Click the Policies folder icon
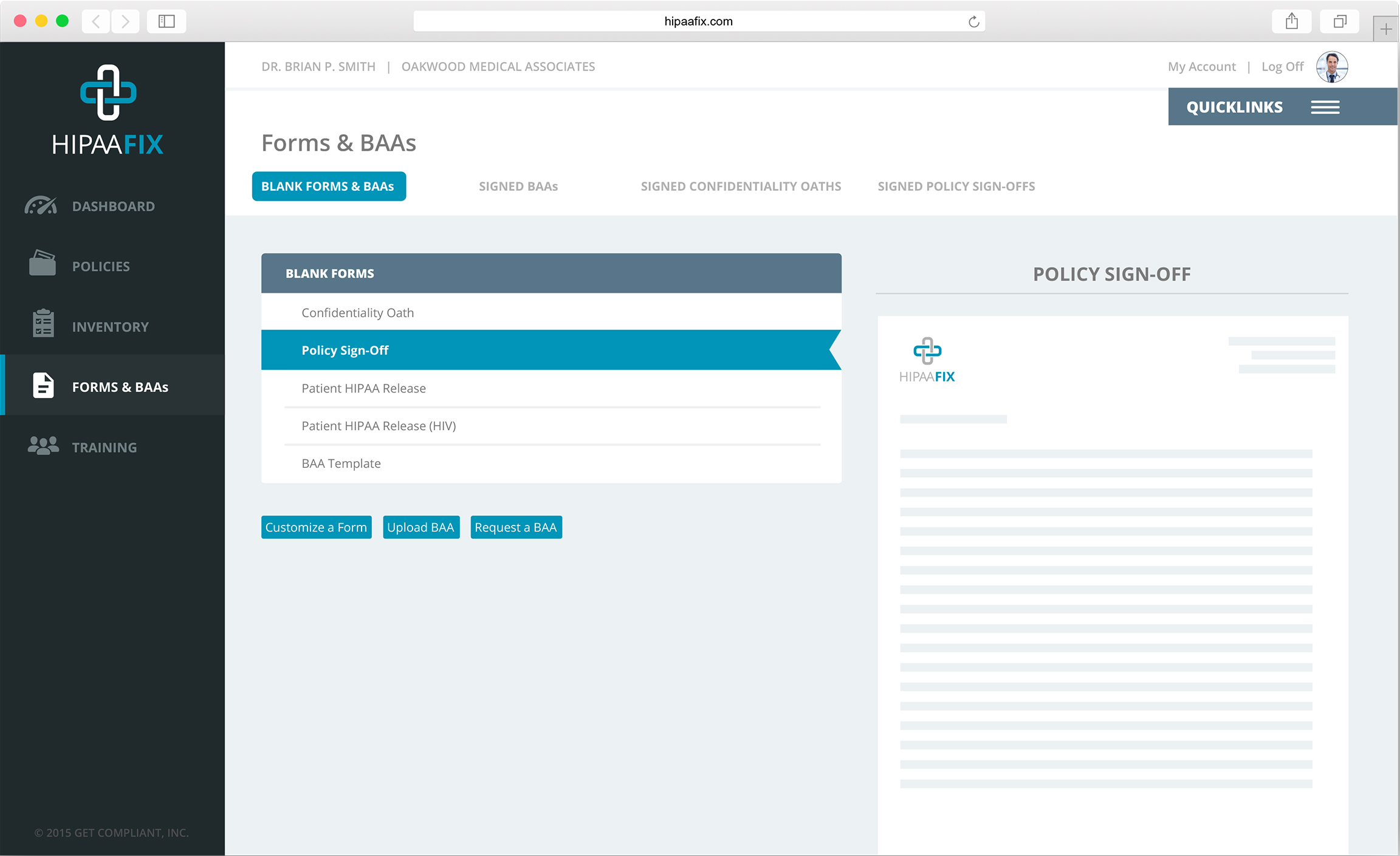The height and width of the screenshot is (856, 1400). (x=43, y=263)
